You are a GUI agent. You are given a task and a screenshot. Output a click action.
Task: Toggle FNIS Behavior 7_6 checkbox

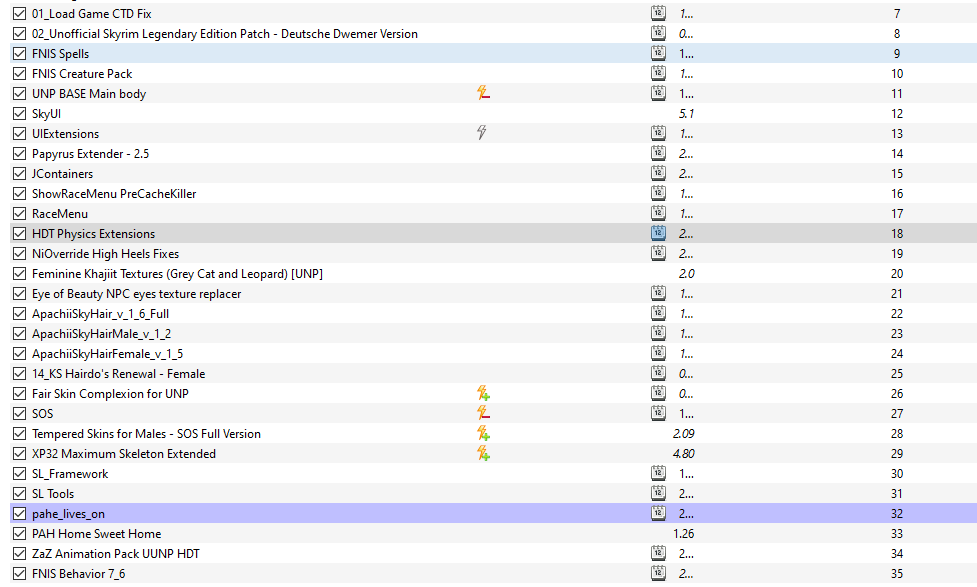tap(19, 573)
